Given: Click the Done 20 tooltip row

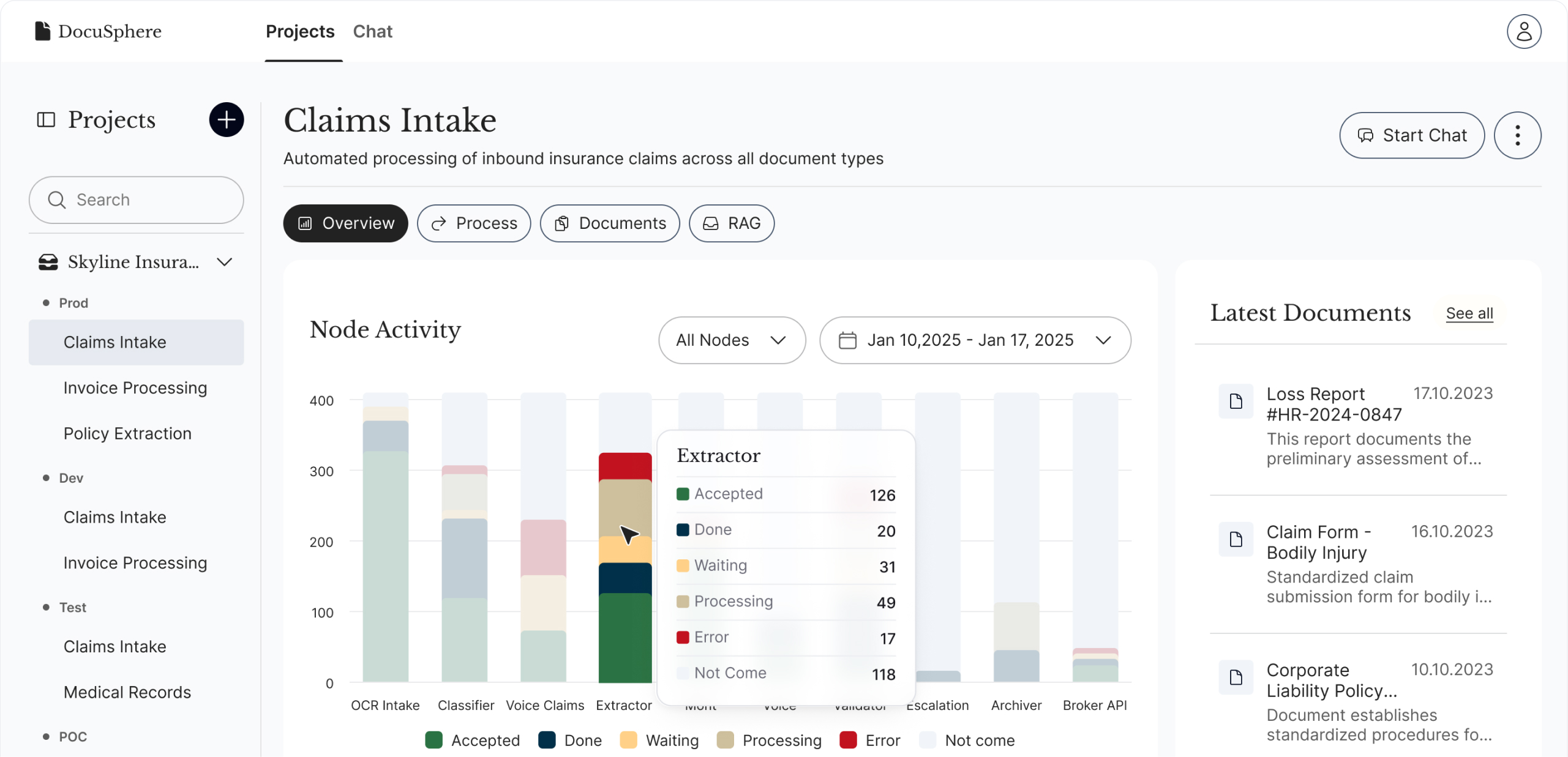Looking at the screenshot, I should click(x=786, y=531).
